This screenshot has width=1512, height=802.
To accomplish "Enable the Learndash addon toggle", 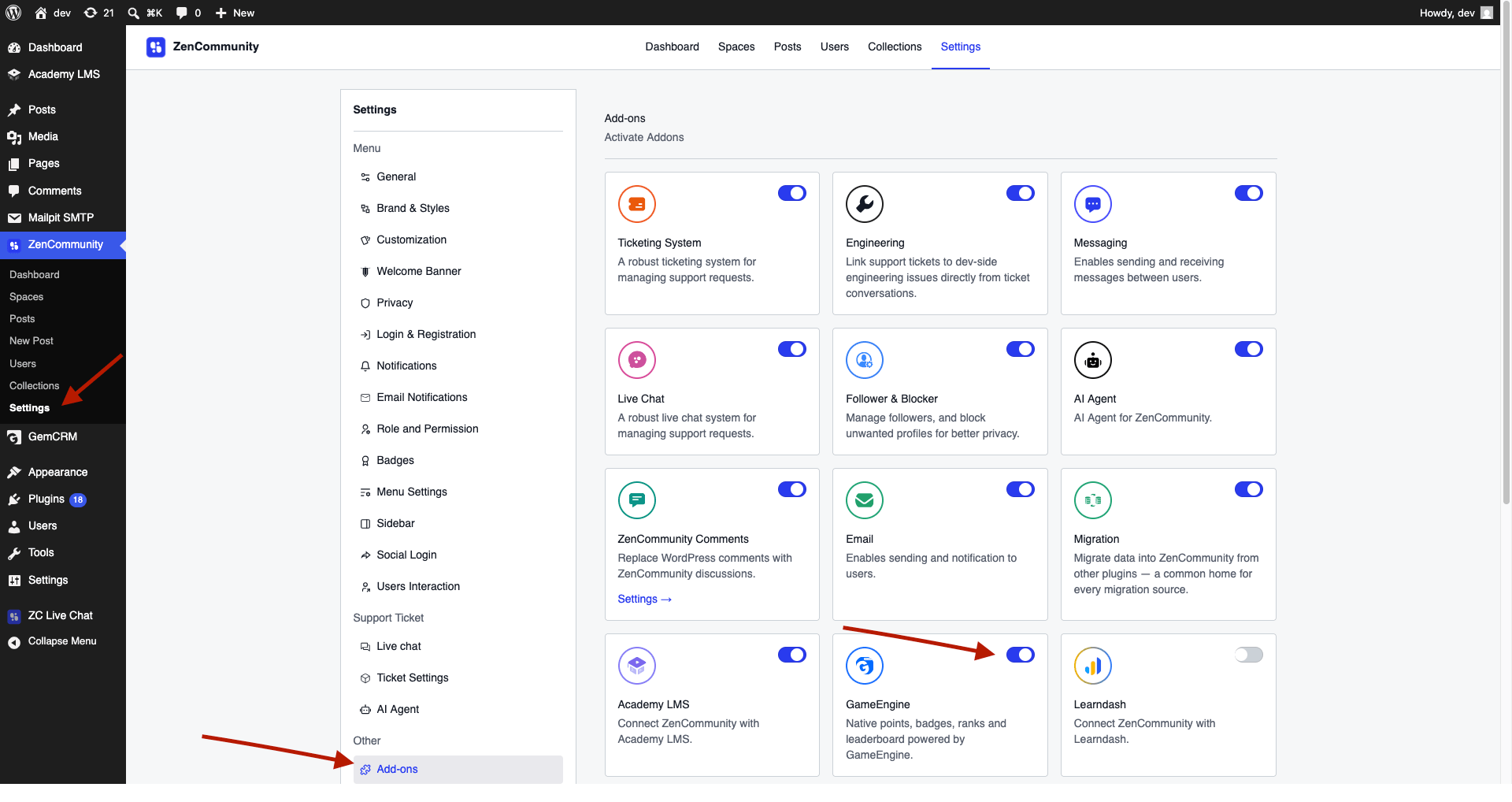I will click(1249, 655).
